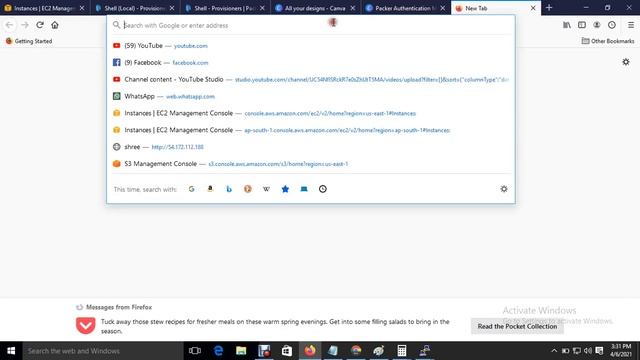
Task: Search this time with Amazon
Action: click(210, 189)
